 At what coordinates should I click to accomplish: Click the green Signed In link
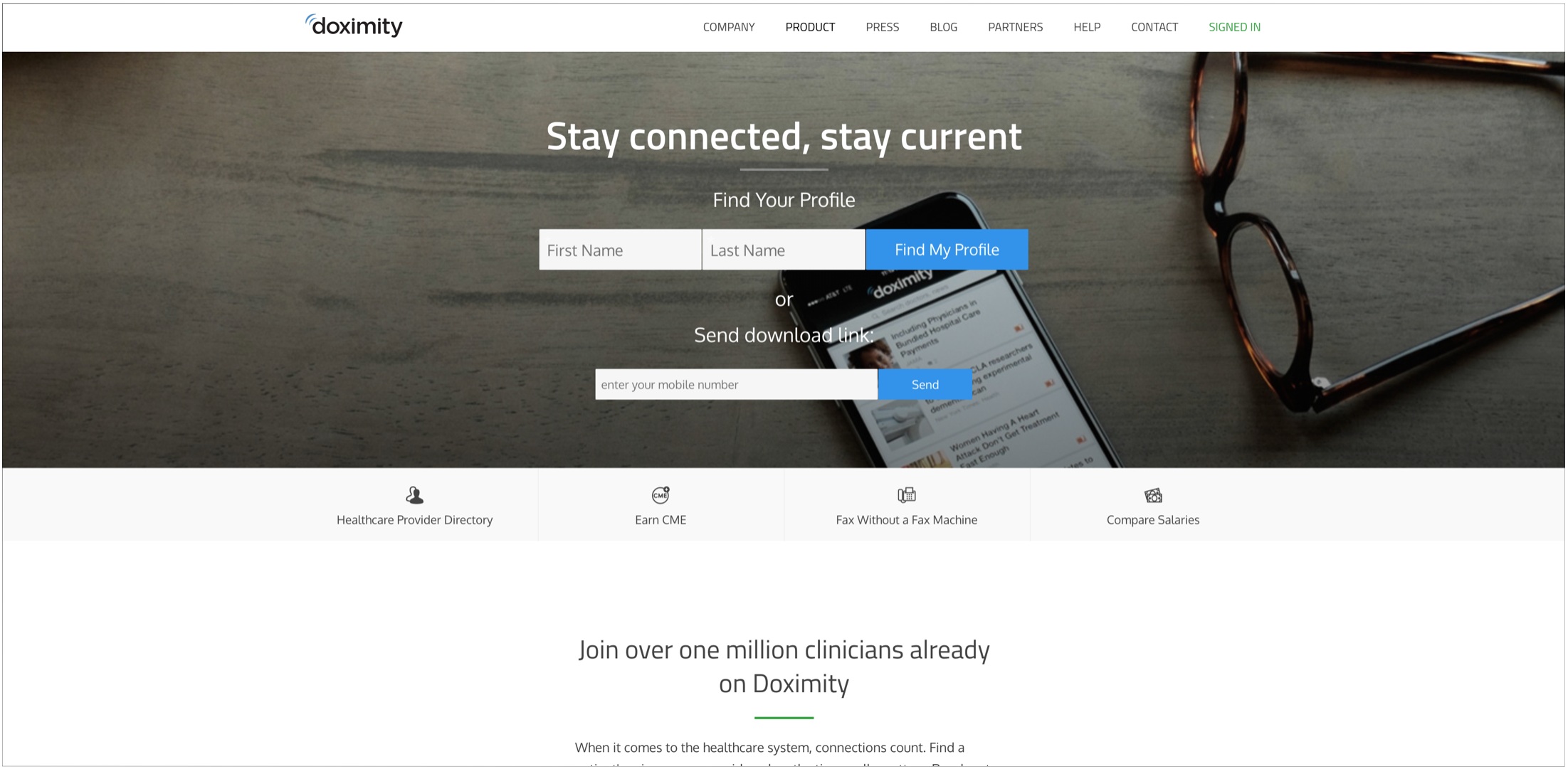(x=1234, y=27)
